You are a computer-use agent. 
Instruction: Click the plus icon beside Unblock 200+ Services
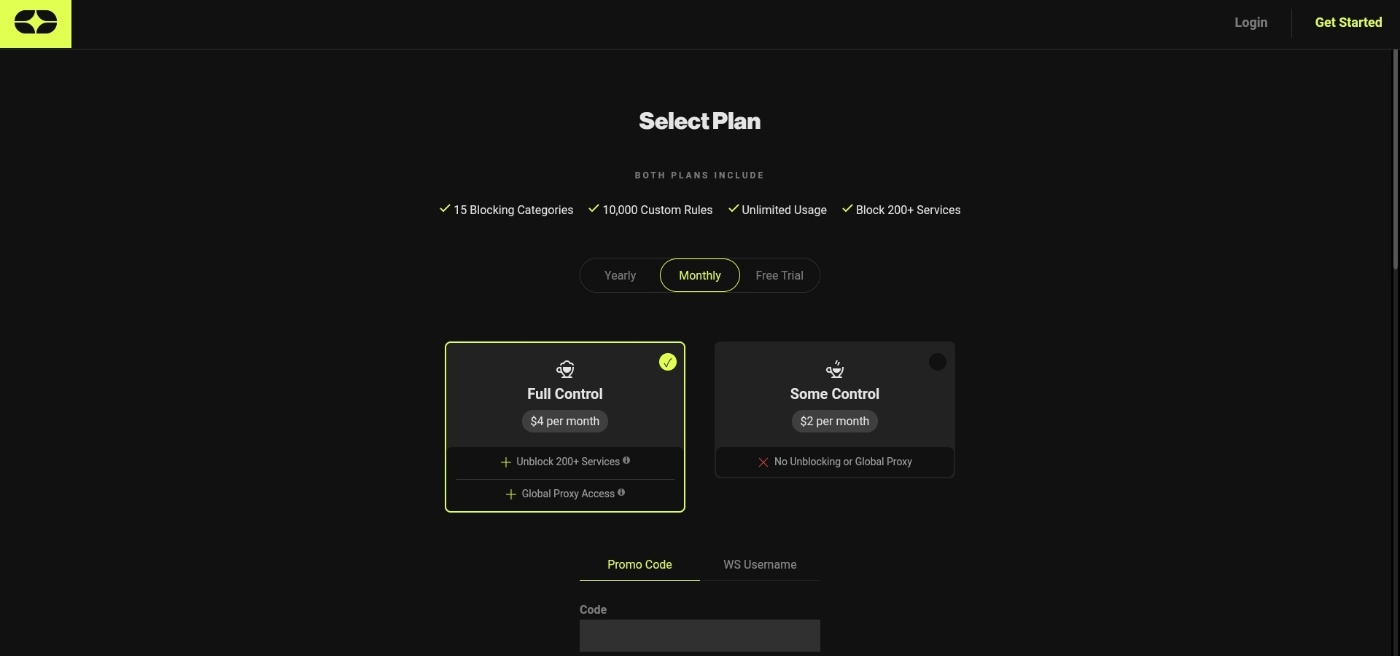coord(506,462)
